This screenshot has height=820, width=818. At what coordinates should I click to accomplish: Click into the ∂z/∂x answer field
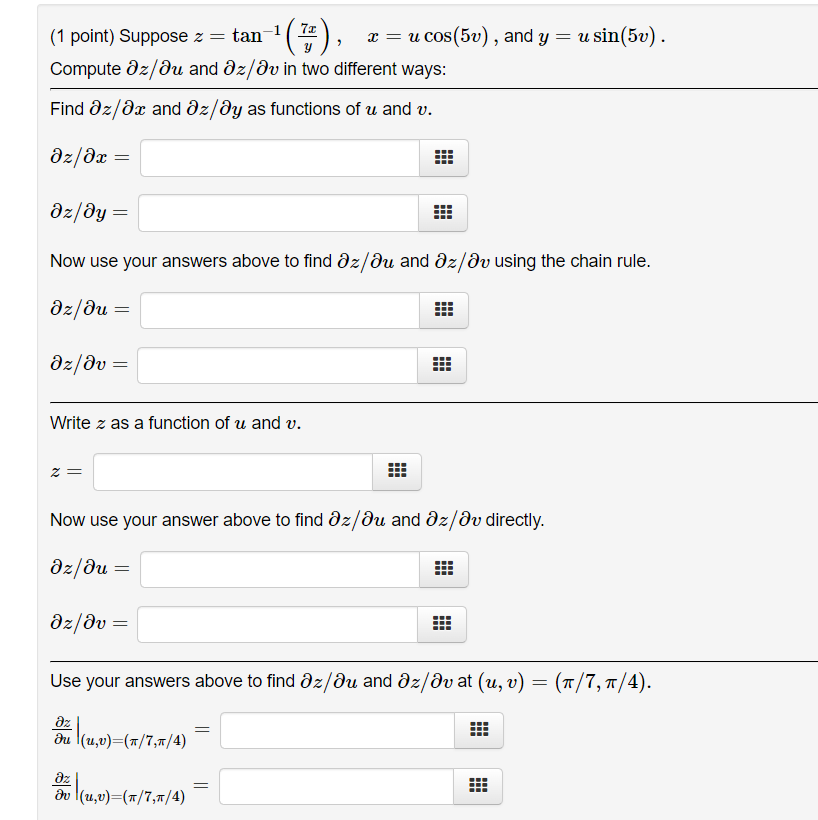point(278,157)
